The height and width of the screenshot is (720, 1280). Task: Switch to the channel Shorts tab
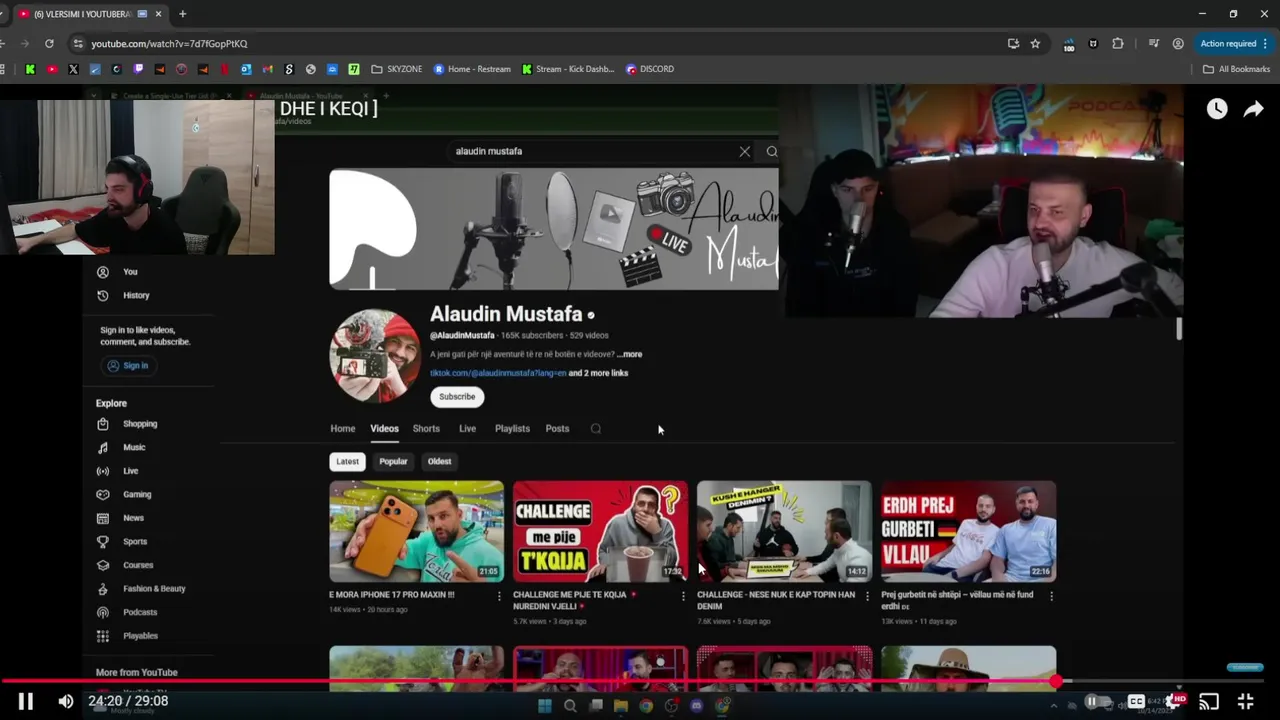coord(426,428)
